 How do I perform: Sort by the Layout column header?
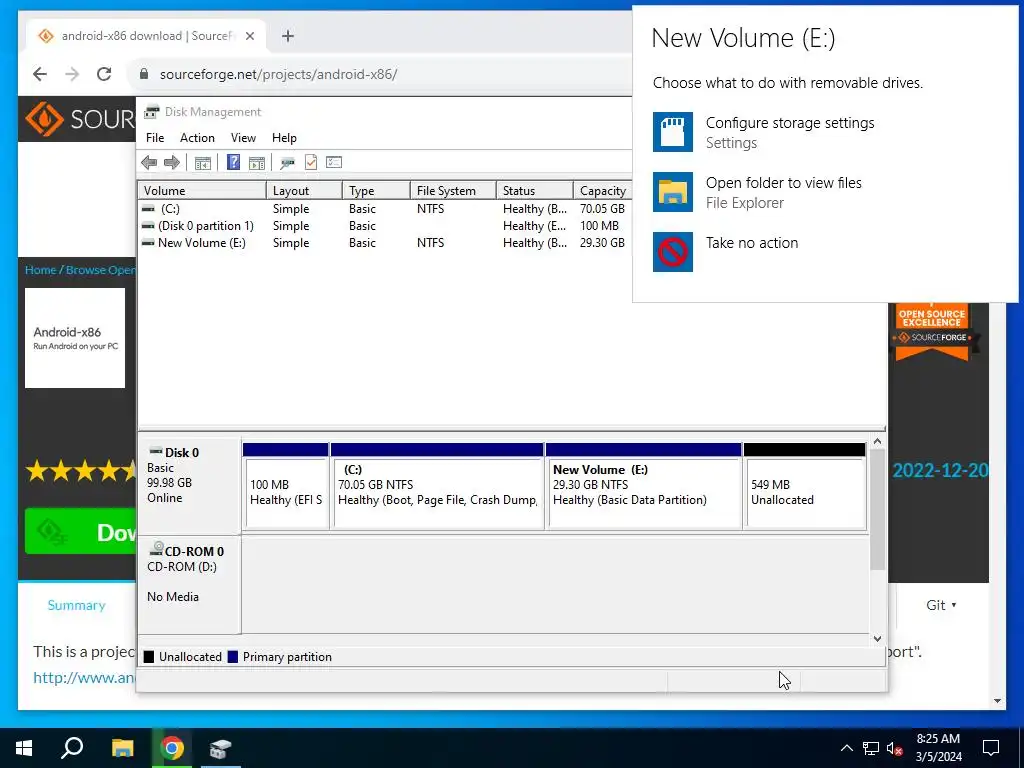(x=304, y=191)
